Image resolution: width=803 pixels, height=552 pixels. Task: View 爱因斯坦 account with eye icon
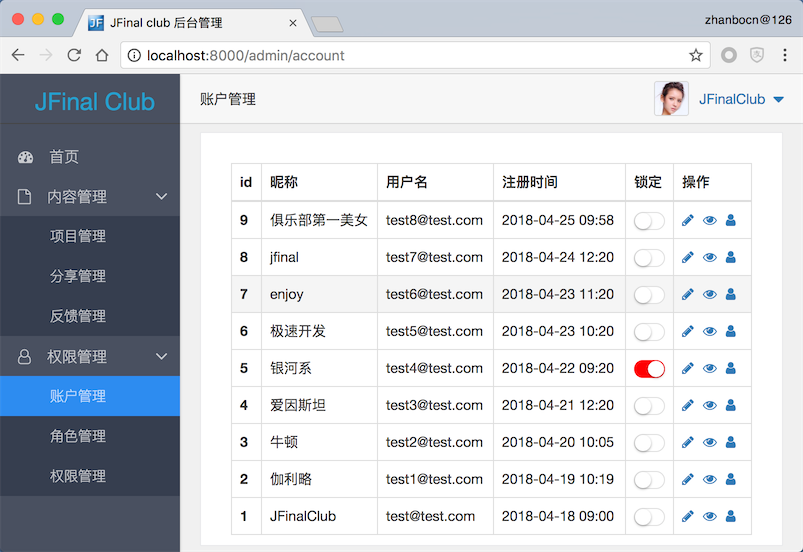[709, 405]
